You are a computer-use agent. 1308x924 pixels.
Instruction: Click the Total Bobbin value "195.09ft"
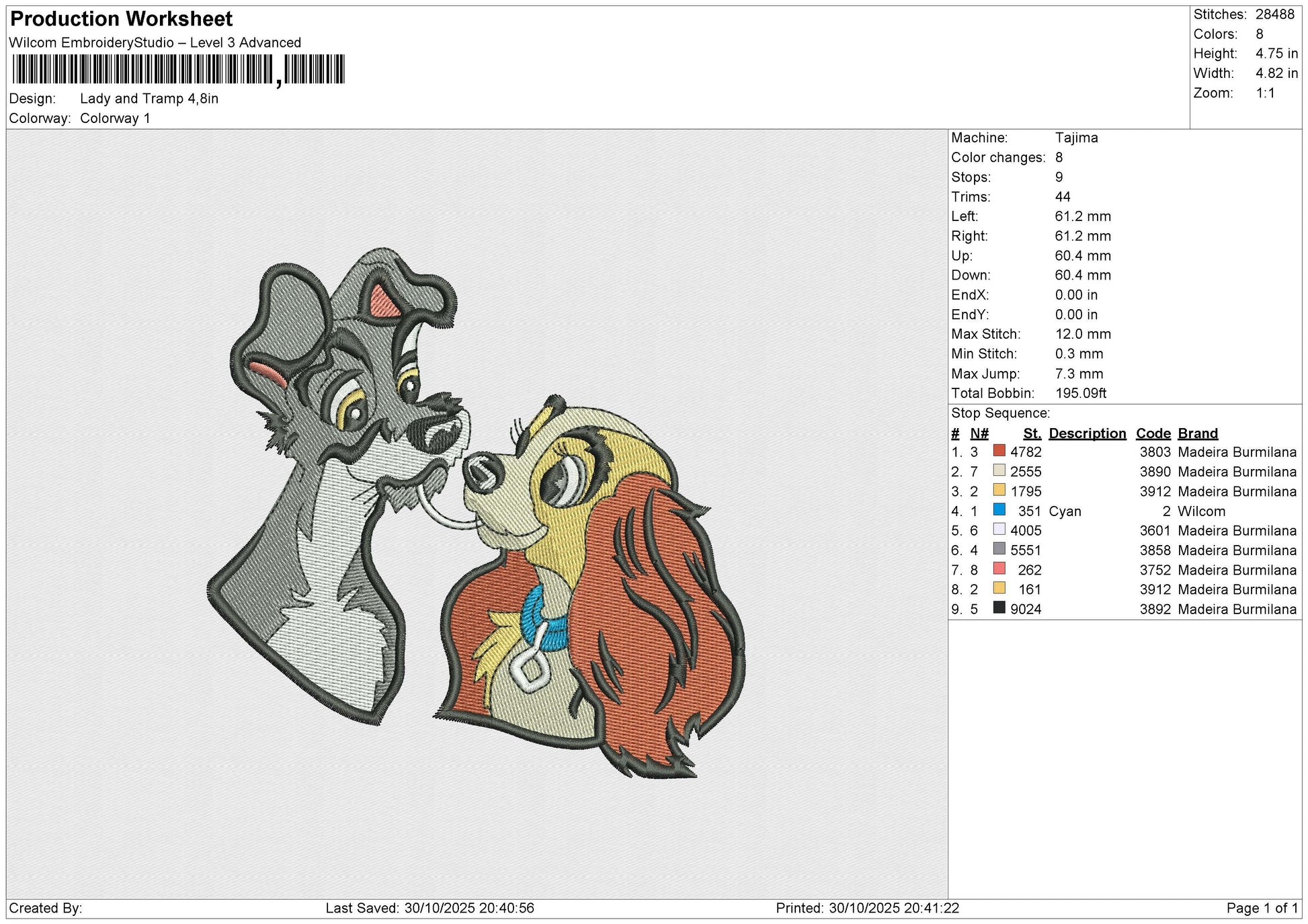point(1081,393)
